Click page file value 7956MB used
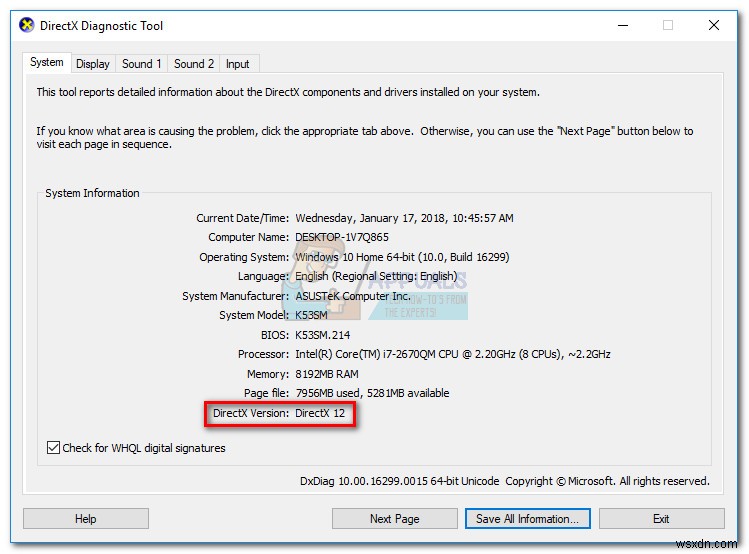Viewport: 749px width, 554px height. (372, 393)
